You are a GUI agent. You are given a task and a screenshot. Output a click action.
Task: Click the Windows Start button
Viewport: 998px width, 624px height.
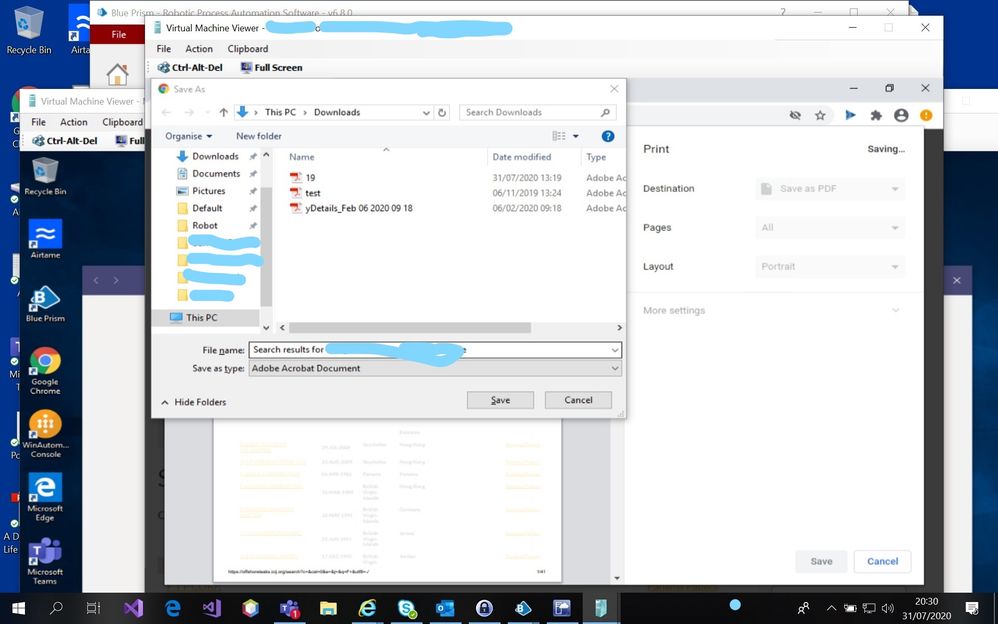[18, 608]
